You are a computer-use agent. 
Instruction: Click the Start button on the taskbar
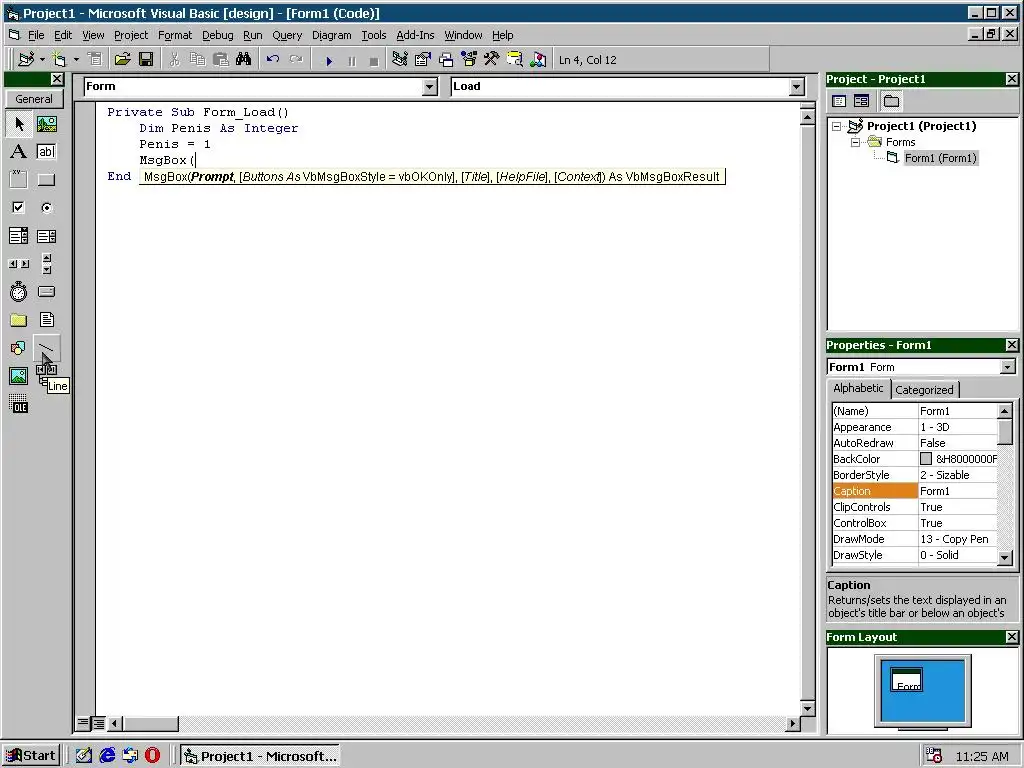(x=31, y=756)
